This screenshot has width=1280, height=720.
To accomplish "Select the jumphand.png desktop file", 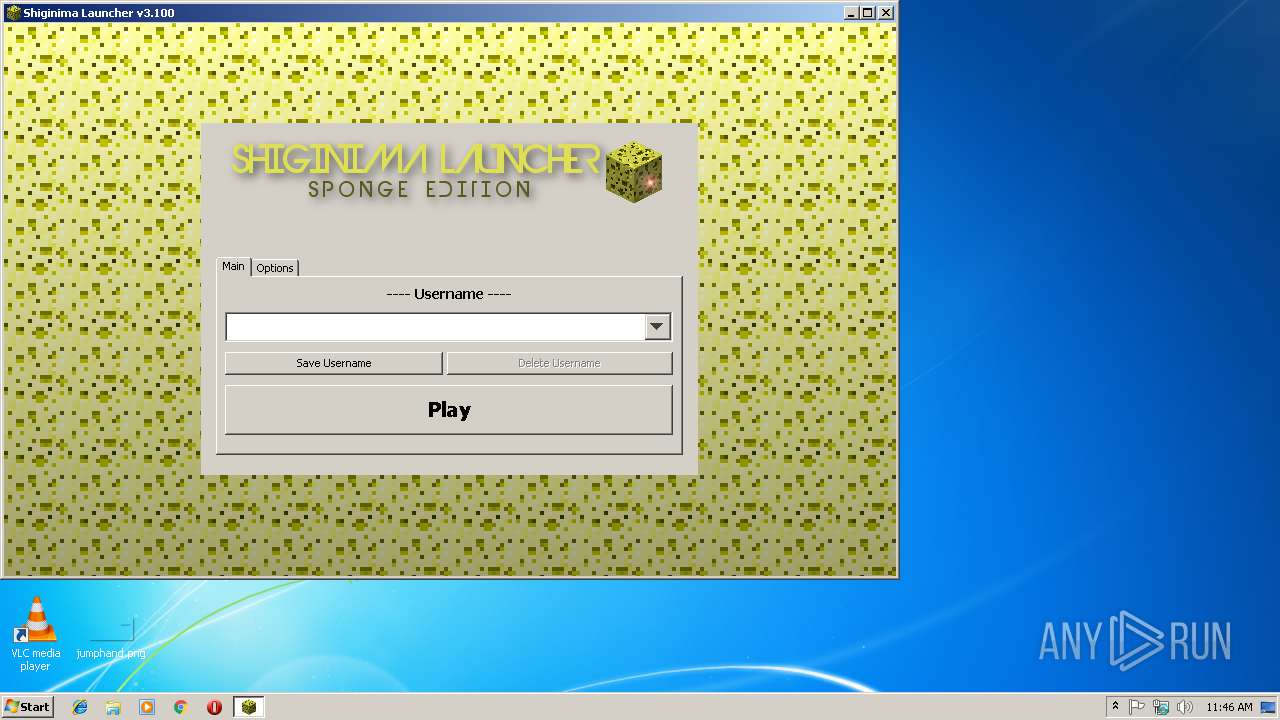I will [111, 638].
